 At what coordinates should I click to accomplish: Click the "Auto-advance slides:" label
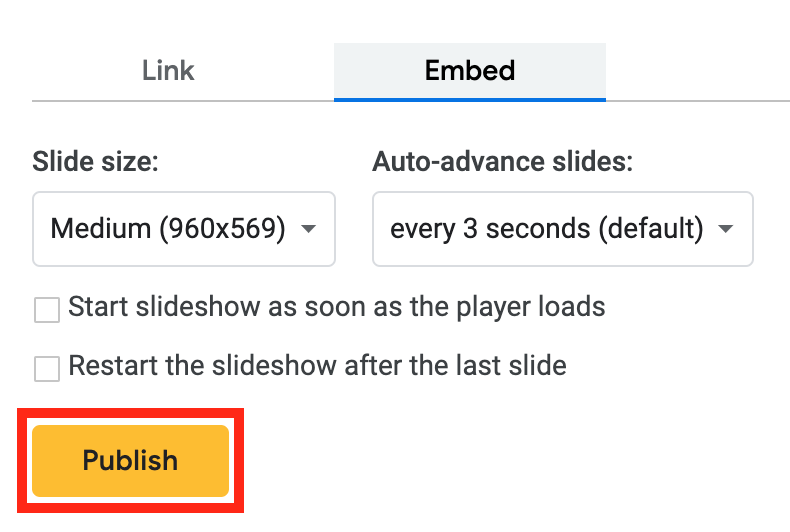[502, 162]
